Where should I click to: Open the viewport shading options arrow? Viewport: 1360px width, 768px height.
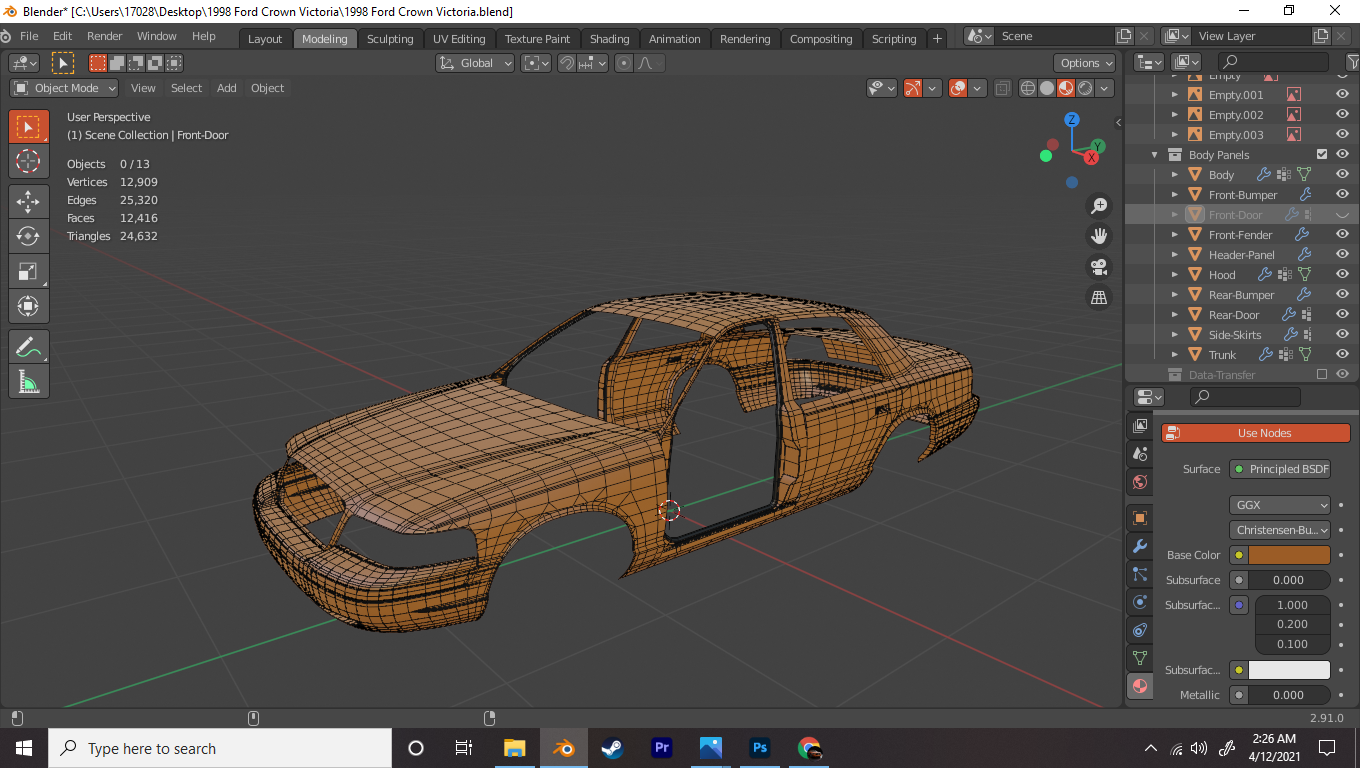pyautogui.click(x=1105, y=88)
